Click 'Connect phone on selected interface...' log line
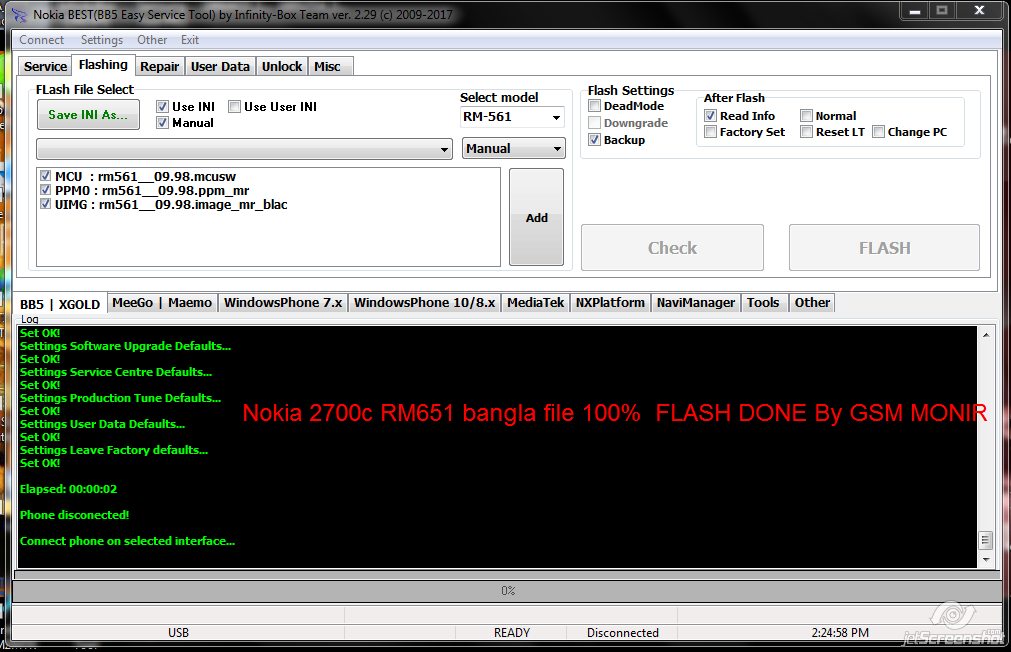 (x=127, y=540)
